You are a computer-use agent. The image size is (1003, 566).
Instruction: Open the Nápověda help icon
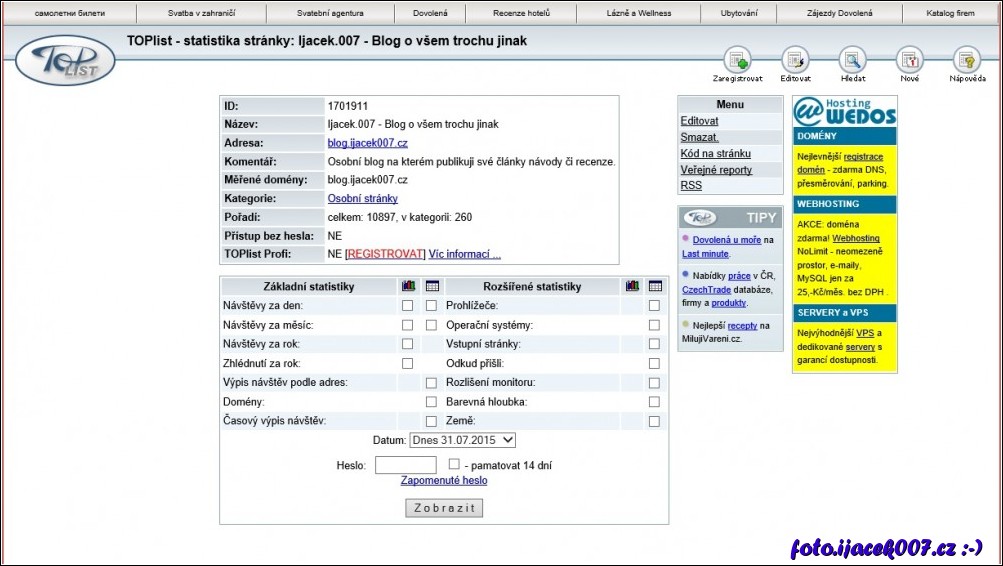[966, 60]
